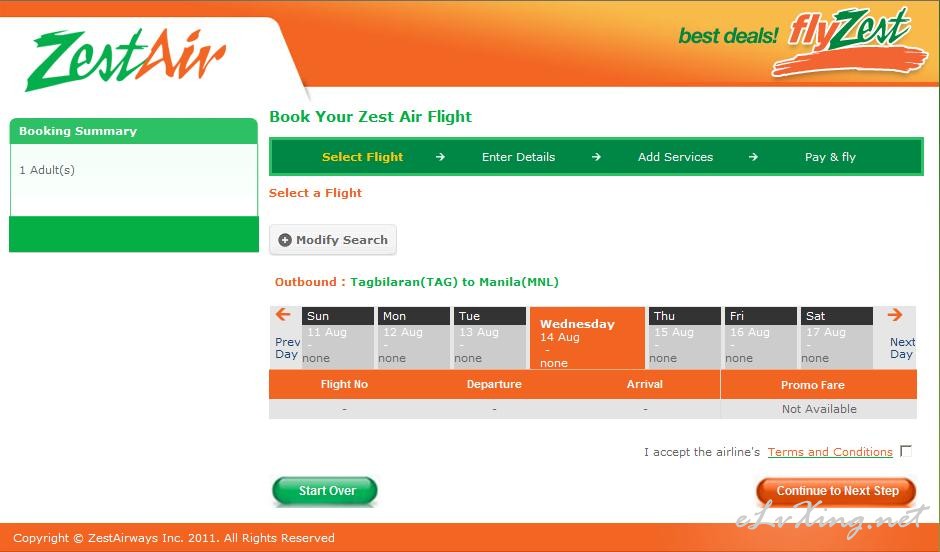Open the Terms and Conditions link
This screenshot has height=552, width=940.
pos(830,452)
